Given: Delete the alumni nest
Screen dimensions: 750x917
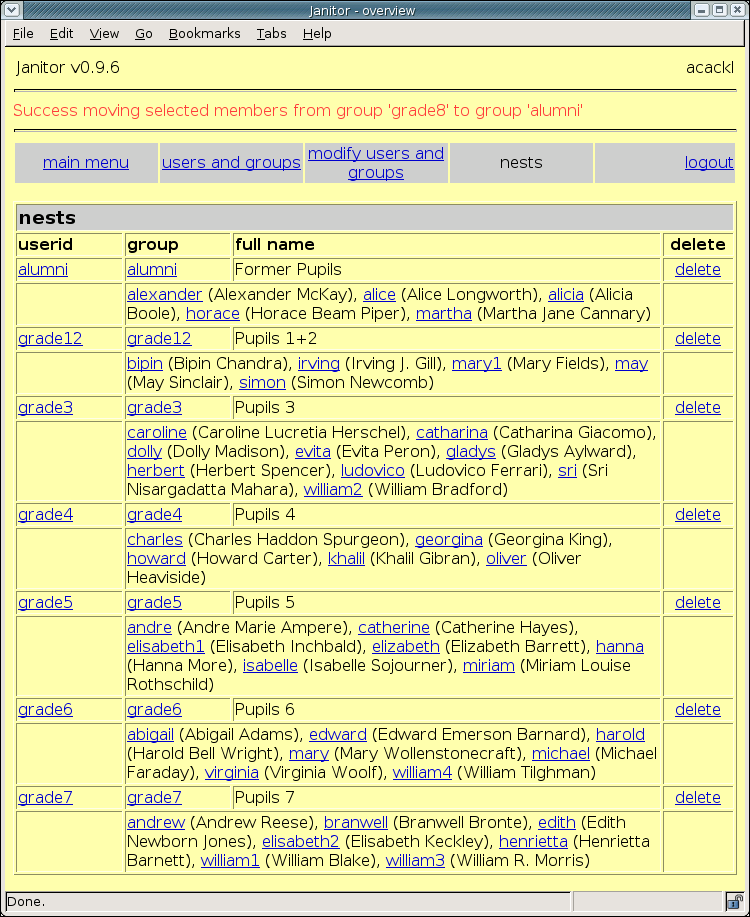Looking at the screenshot, I should coord(697,270).
